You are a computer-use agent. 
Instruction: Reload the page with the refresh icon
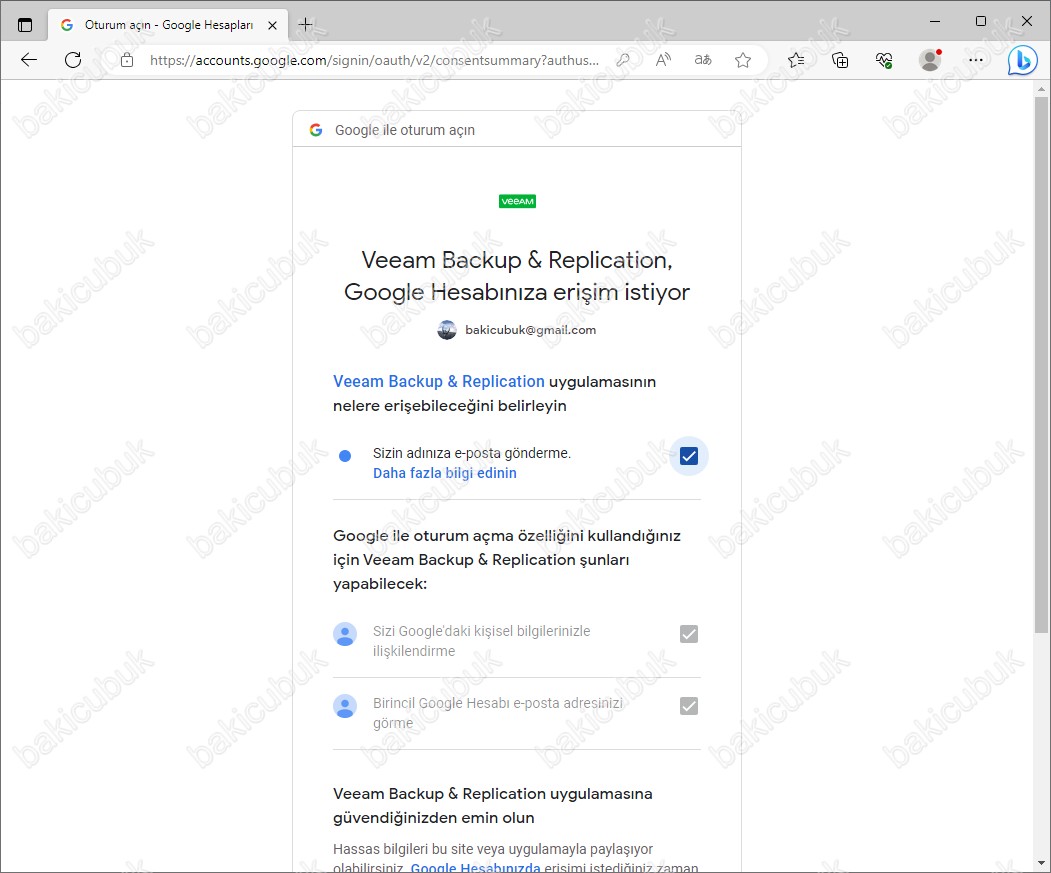point(73,60)
